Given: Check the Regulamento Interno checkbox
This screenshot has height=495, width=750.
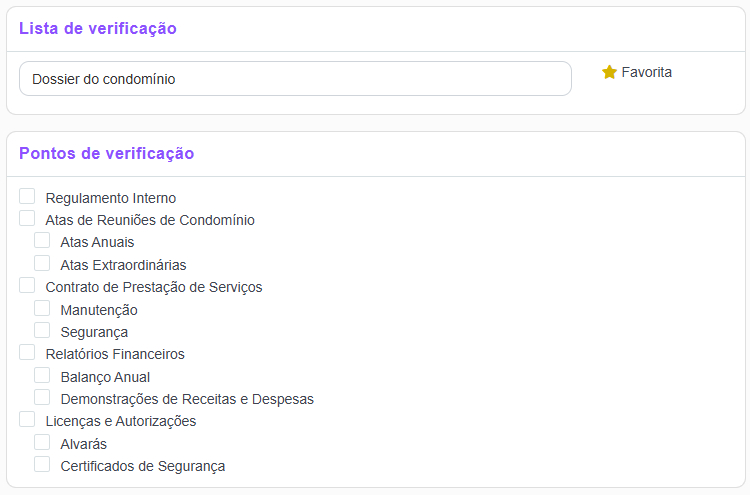Looking at the screenshot, I should (x=27, y=196).
